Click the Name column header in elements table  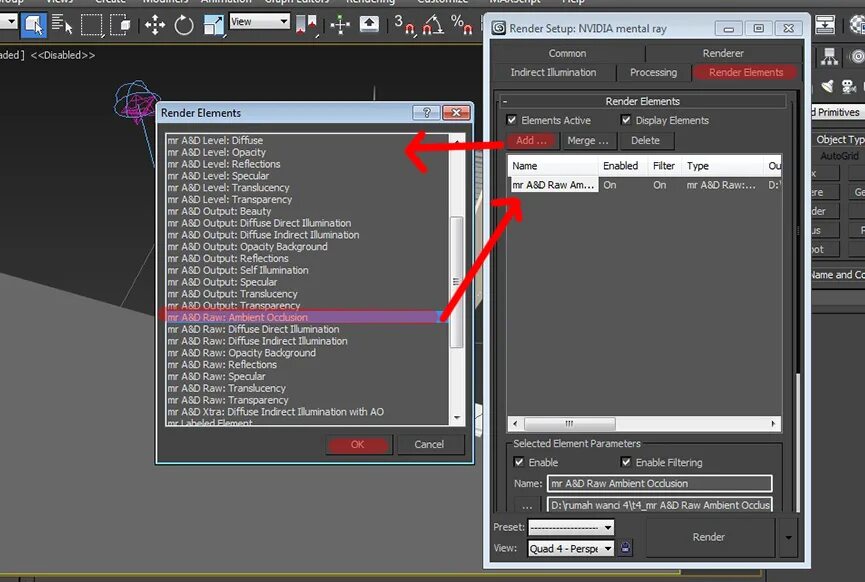tap(553, 166)
